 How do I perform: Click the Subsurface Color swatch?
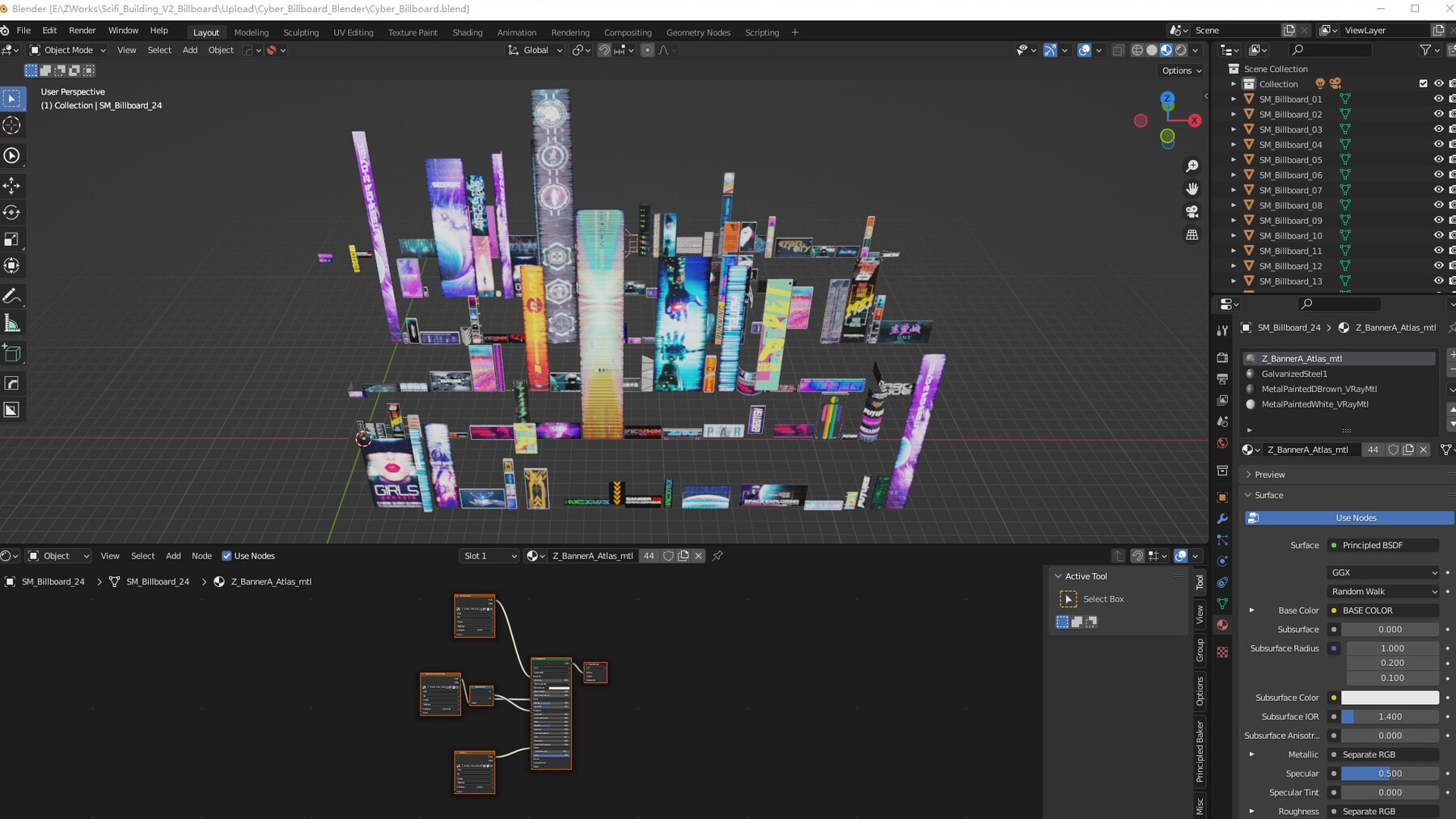[x=1390, y=698]
